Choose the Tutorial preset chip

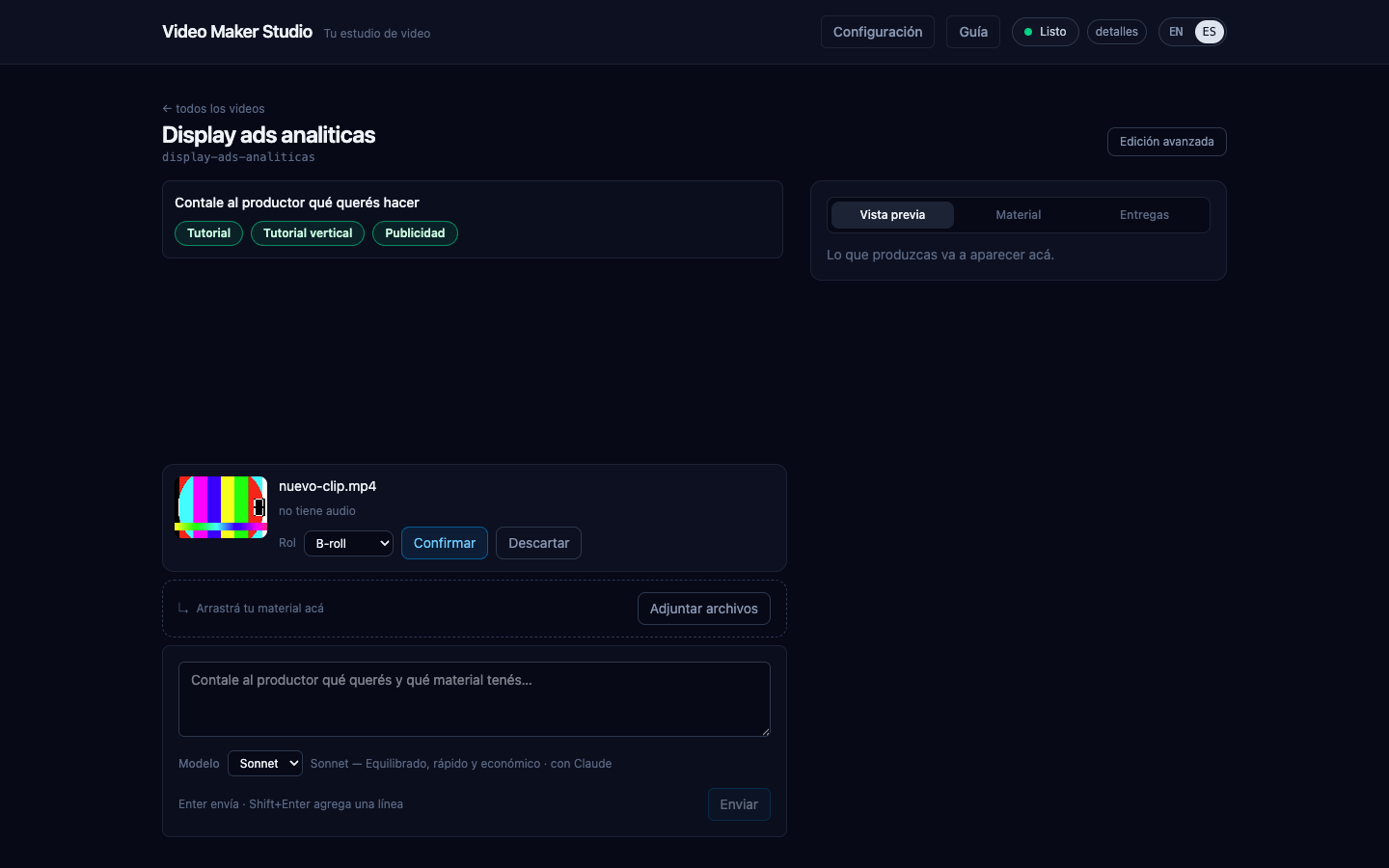(208, 233)
